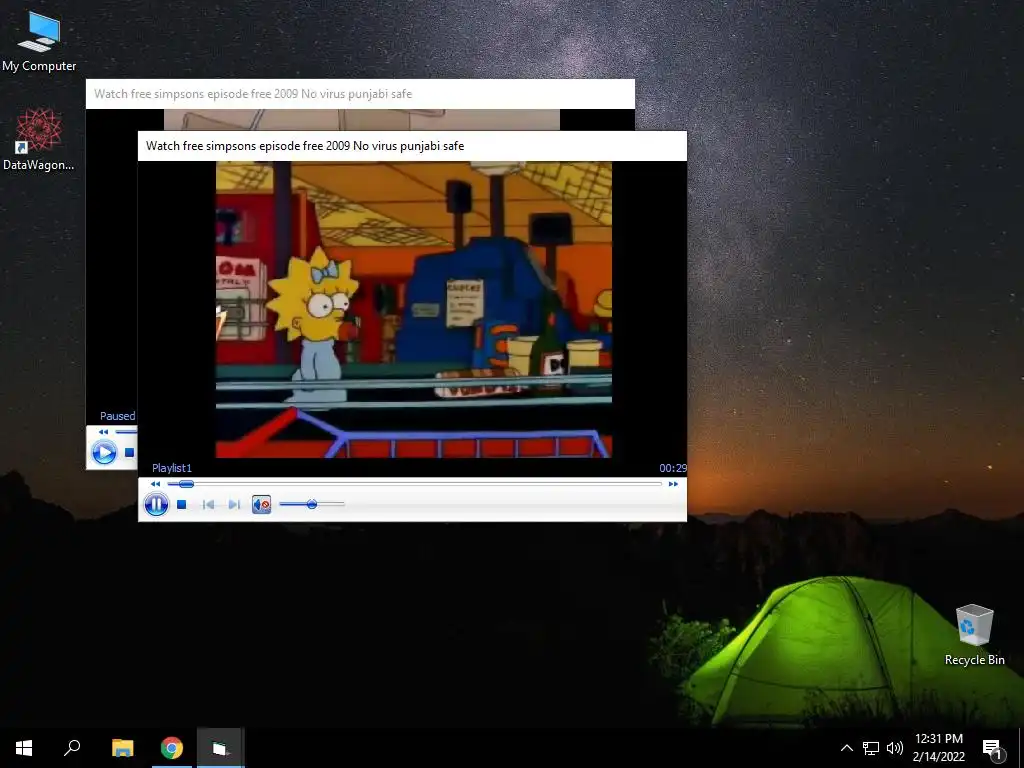Select the background player window title bar

[x=360, y=93]
